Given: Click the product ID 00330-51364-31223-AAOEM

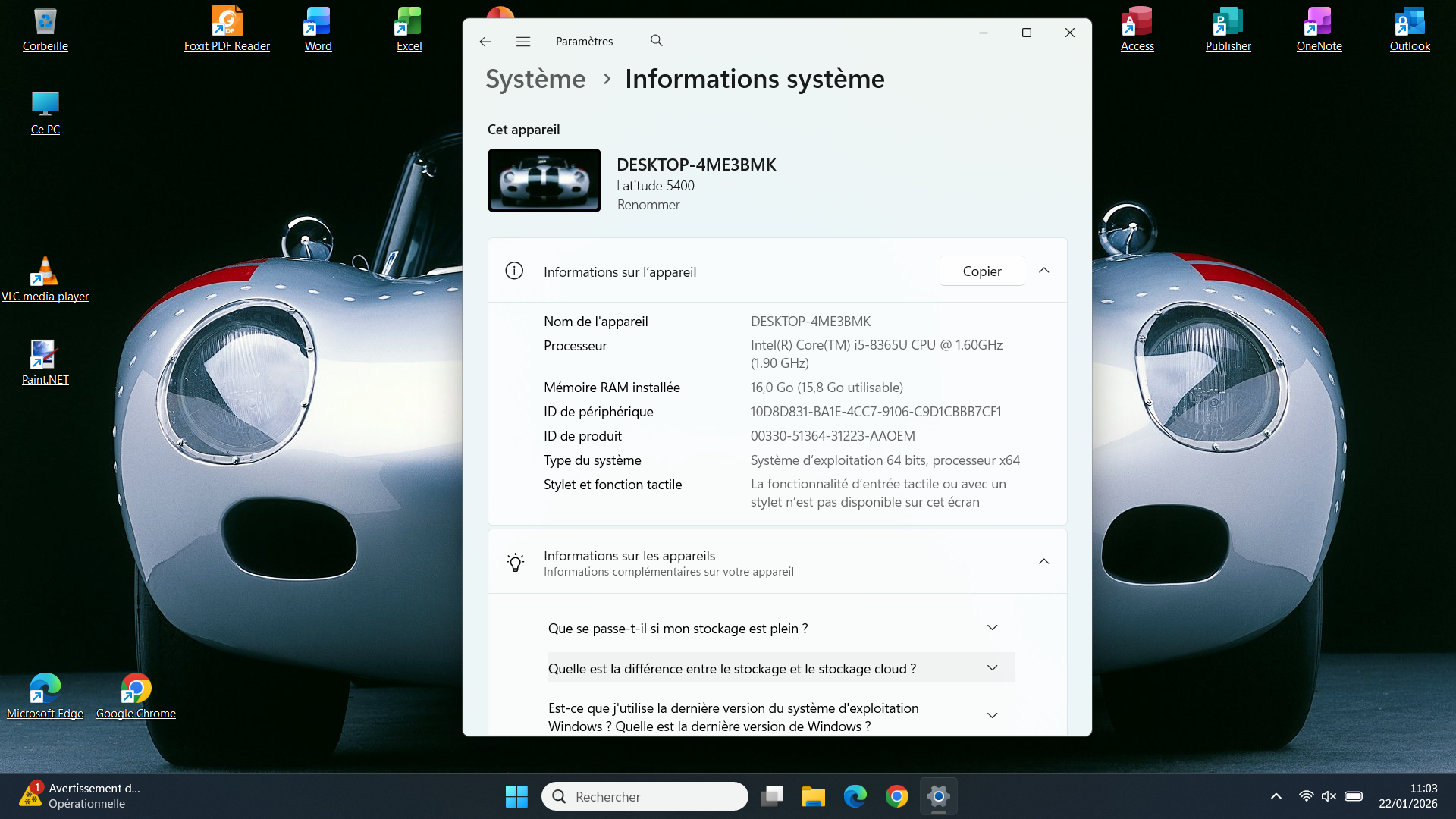Looking at the screenshot, I should tap(833, 436).
